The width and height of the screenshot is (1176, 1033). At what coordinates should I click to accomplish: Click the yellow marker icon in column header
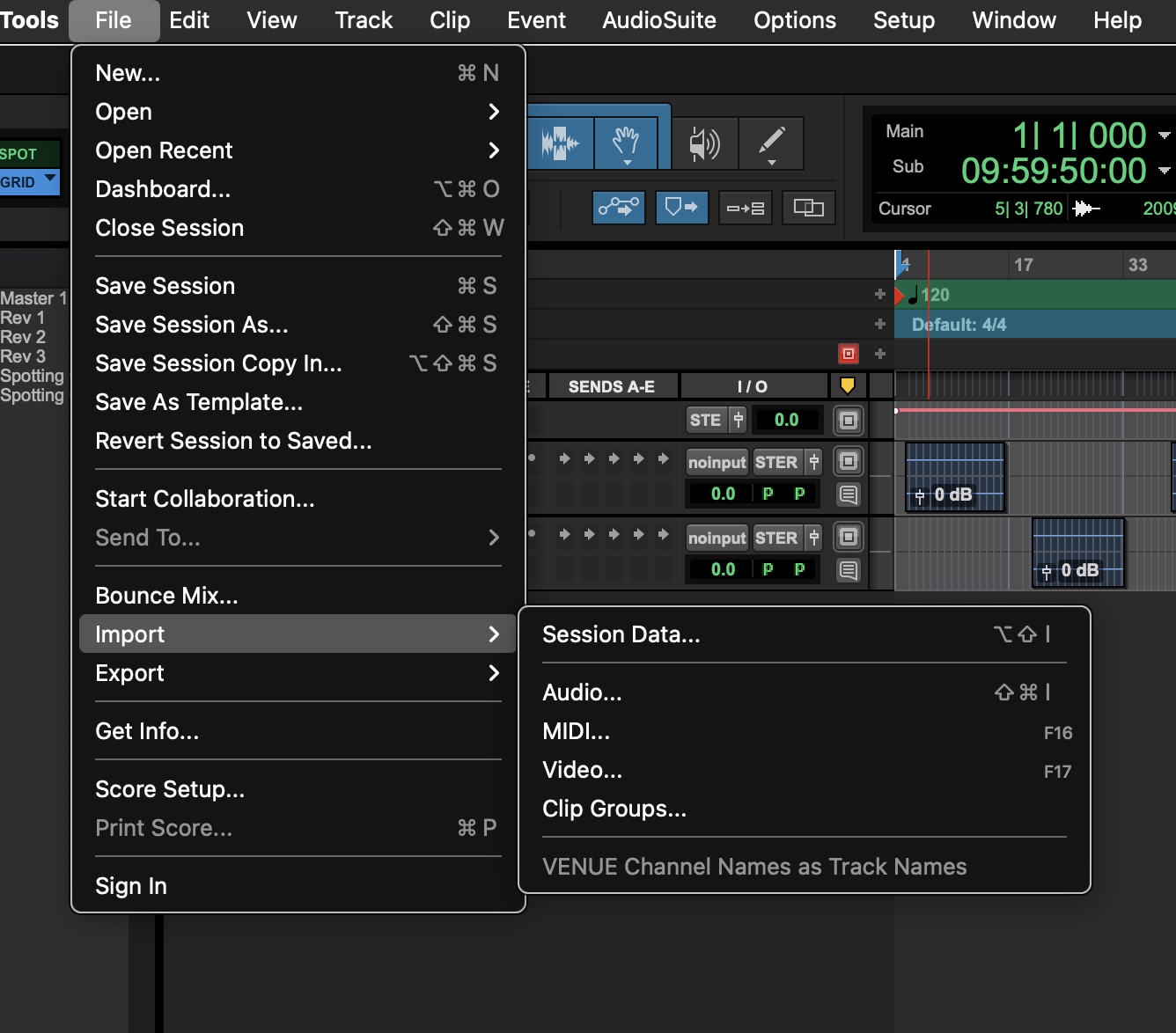pyautogui.click(x=848, y=385)
